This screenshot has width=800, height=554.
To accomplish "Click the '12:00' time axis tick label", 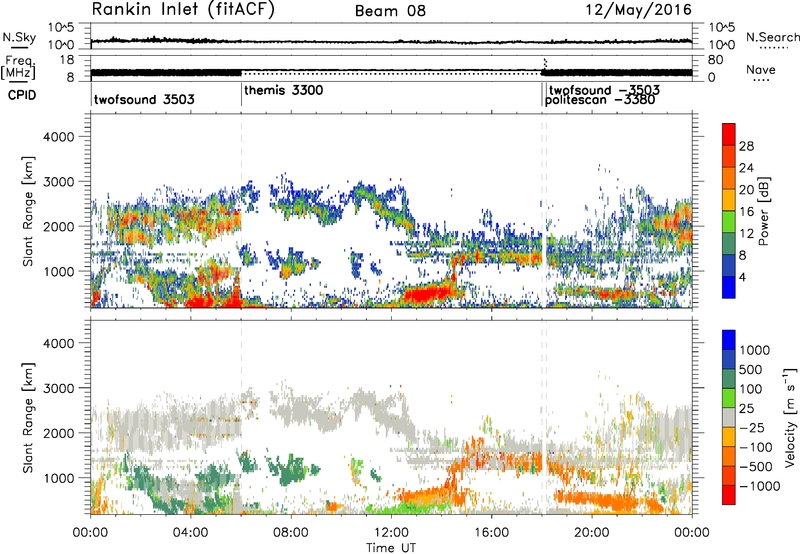I will click(391, 533).
